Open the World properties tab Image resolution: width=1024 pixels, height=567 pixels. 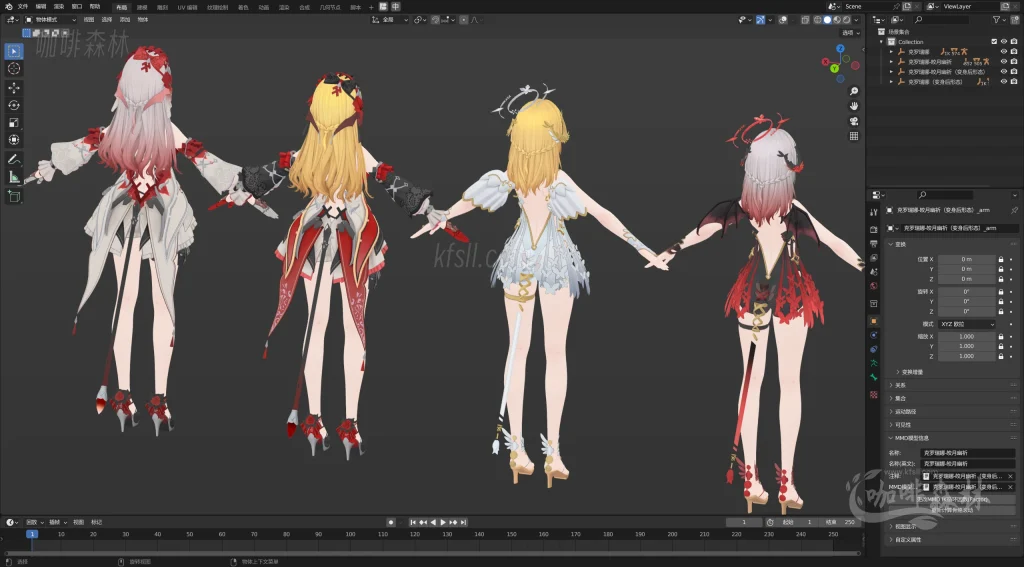pos(874,286)
